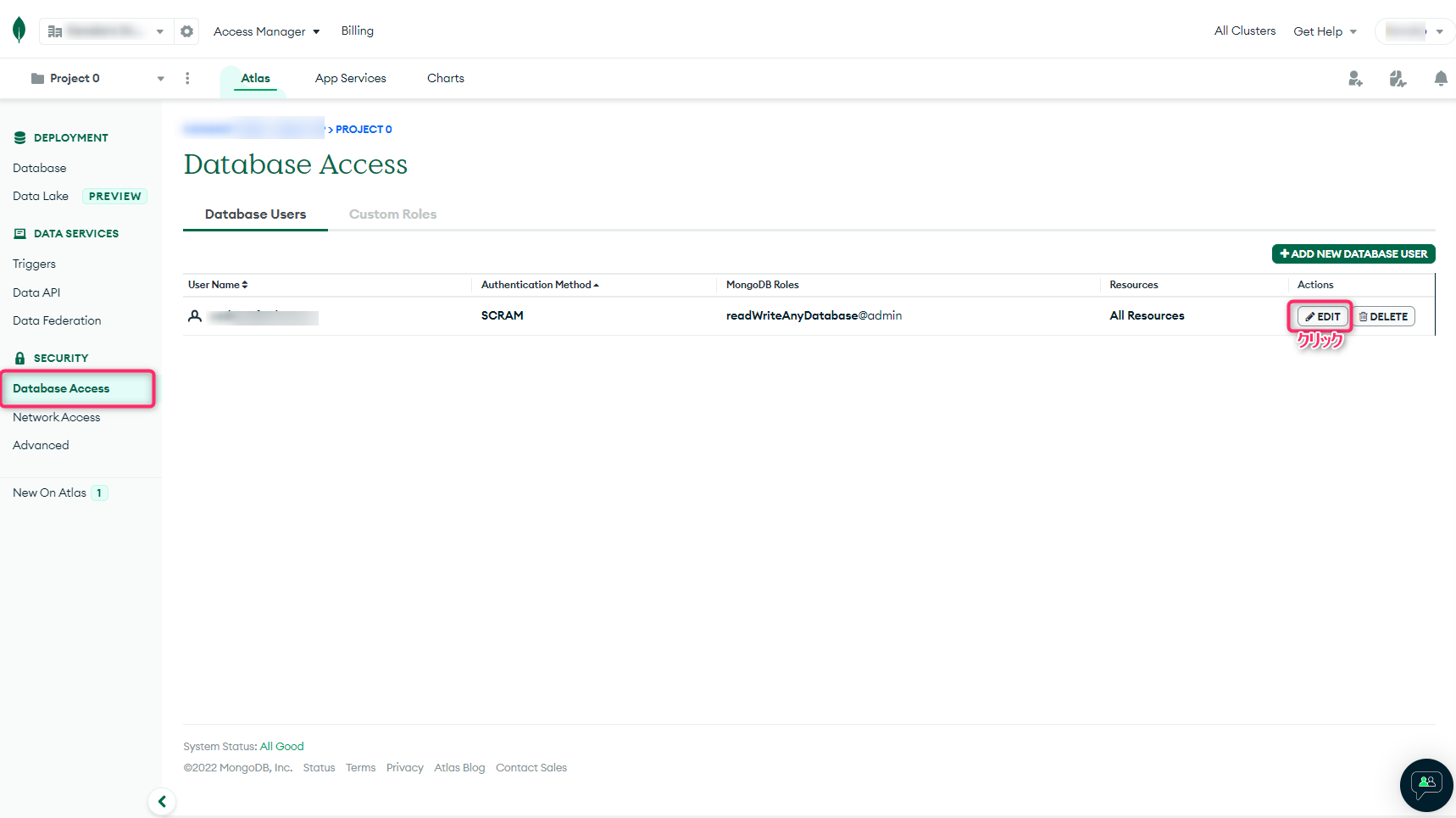Open the Get Help dropdown
This screenshot has width=1456, height=818.
pos(1324,31)
